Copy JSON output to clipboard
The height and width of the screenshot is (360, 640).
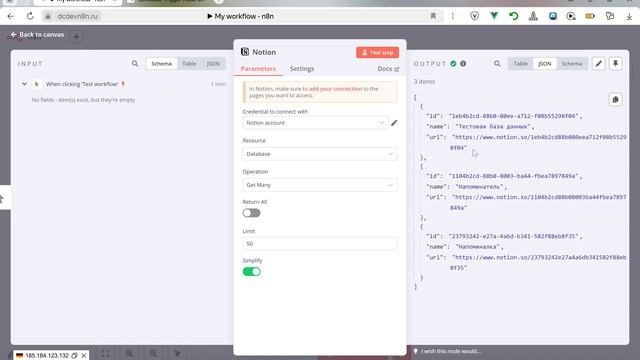(616, 100)
